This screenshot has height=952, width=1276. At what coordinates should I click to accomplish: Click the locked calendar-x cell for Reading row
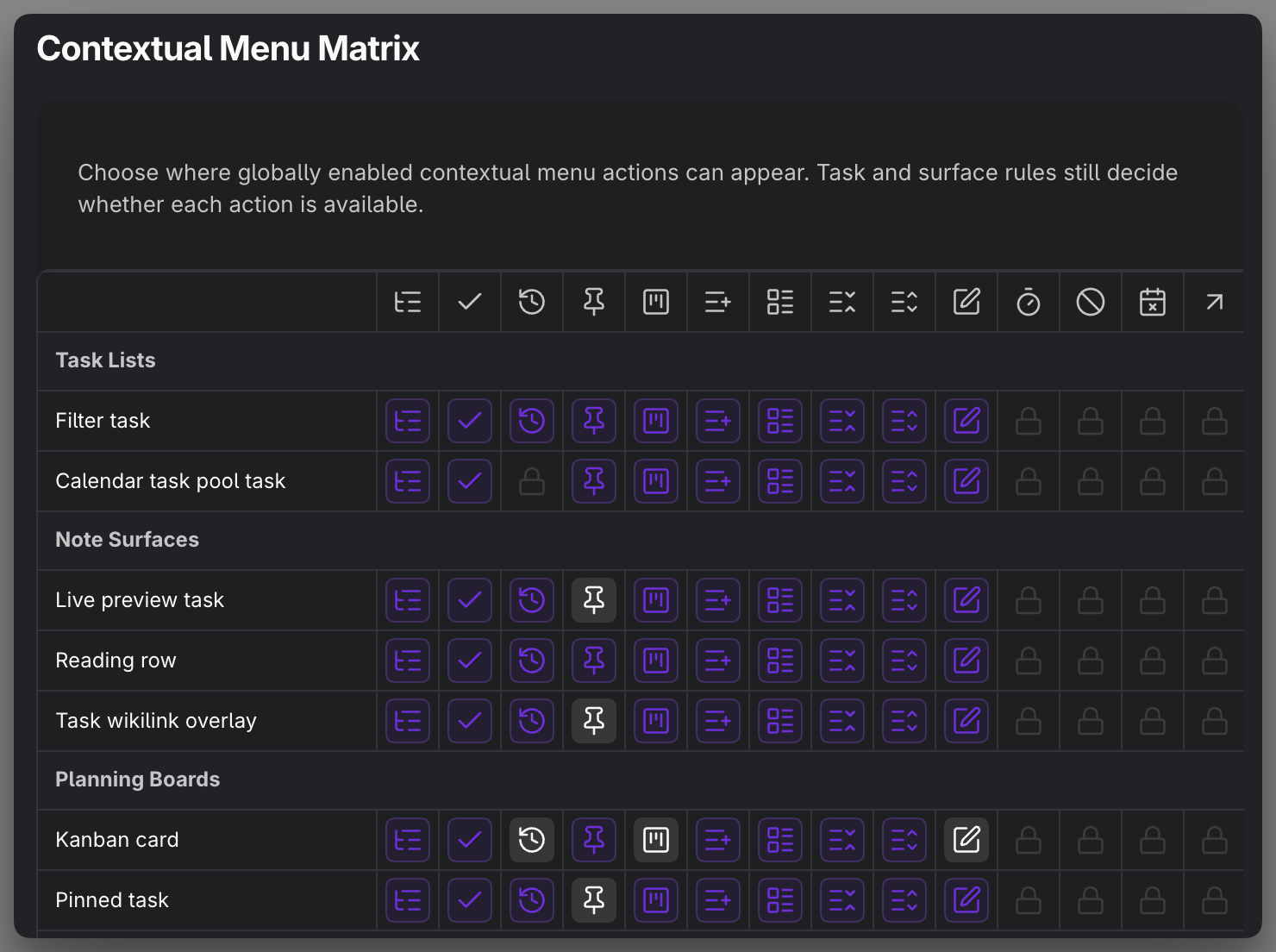(1153, 661)
